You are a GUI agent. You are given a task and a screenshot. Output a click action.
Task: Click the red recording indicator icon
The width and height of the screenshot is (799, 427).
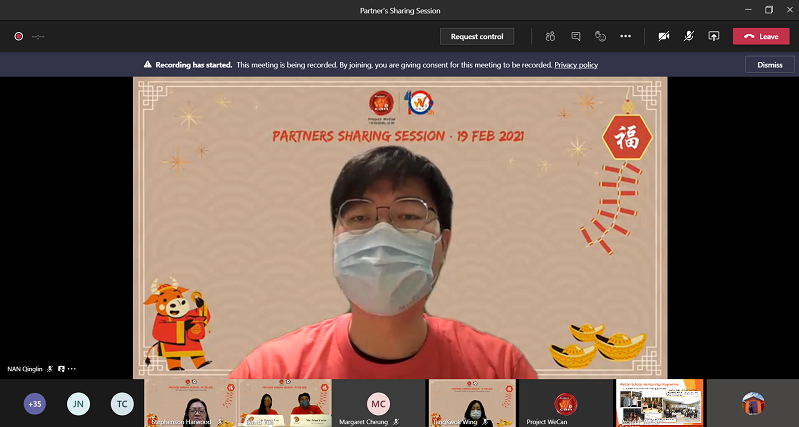pyautogui.click(x=19, y=37)
